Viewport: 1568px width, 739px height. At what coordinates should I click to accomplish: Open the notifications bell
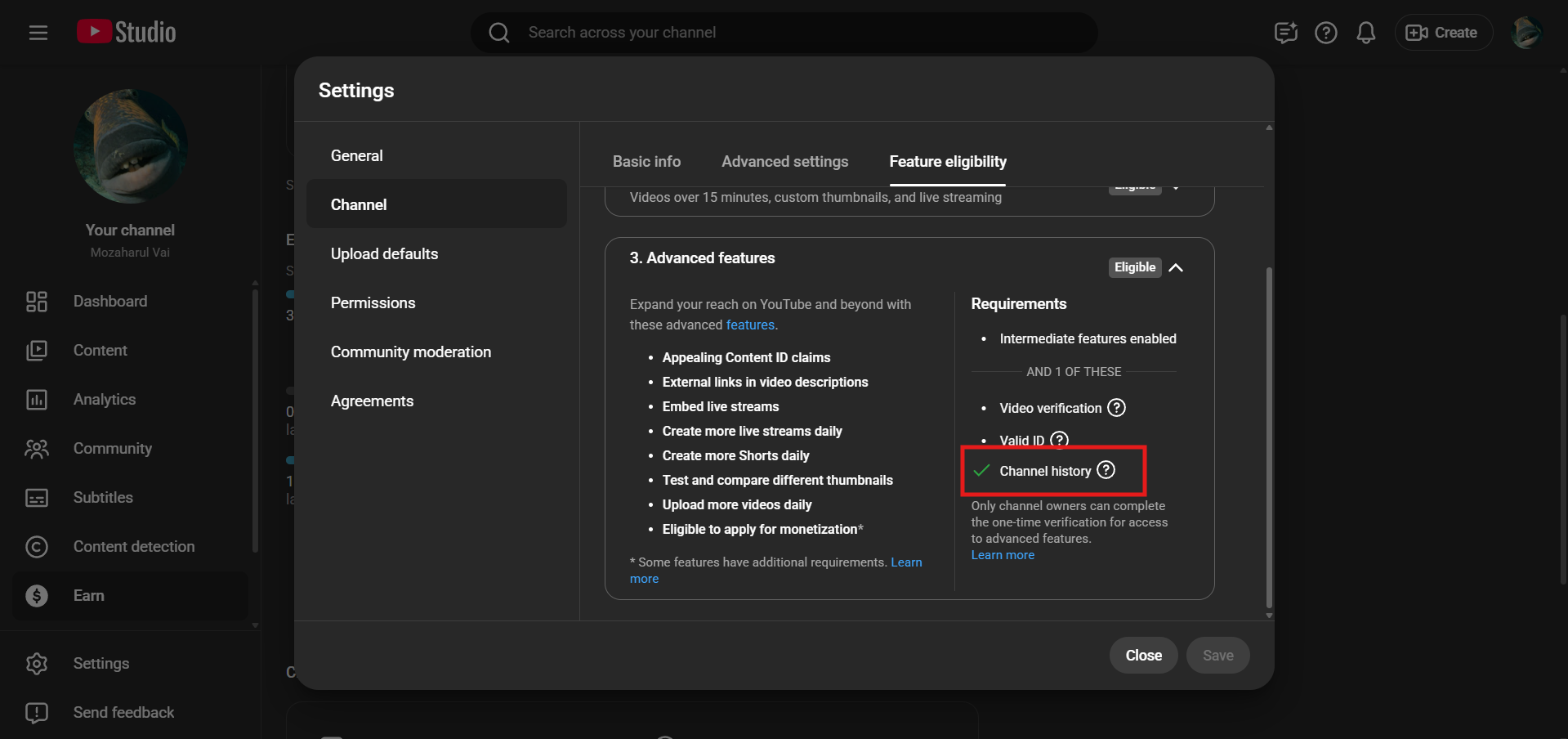click(x=1365, y=33)
